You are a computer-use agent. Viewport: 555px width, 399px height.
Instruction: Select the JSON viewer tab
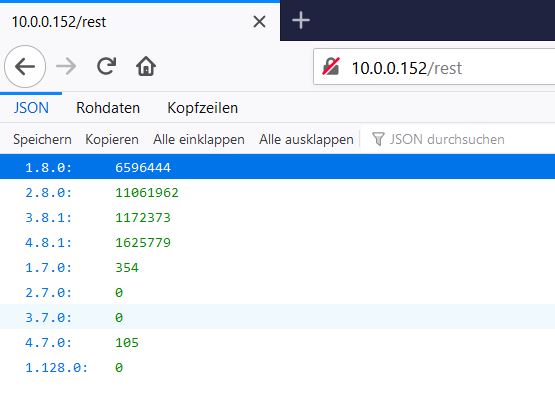point(31,108)
